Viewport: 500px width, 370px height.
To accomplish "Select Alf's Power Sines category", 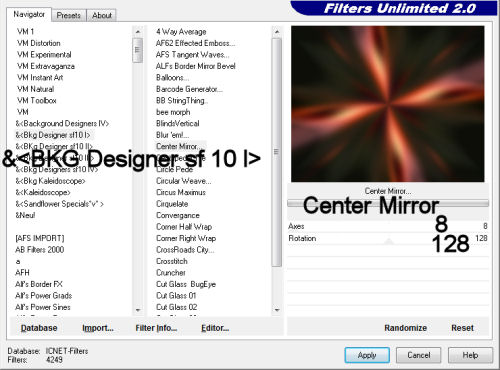I will [x=43, y=307].
